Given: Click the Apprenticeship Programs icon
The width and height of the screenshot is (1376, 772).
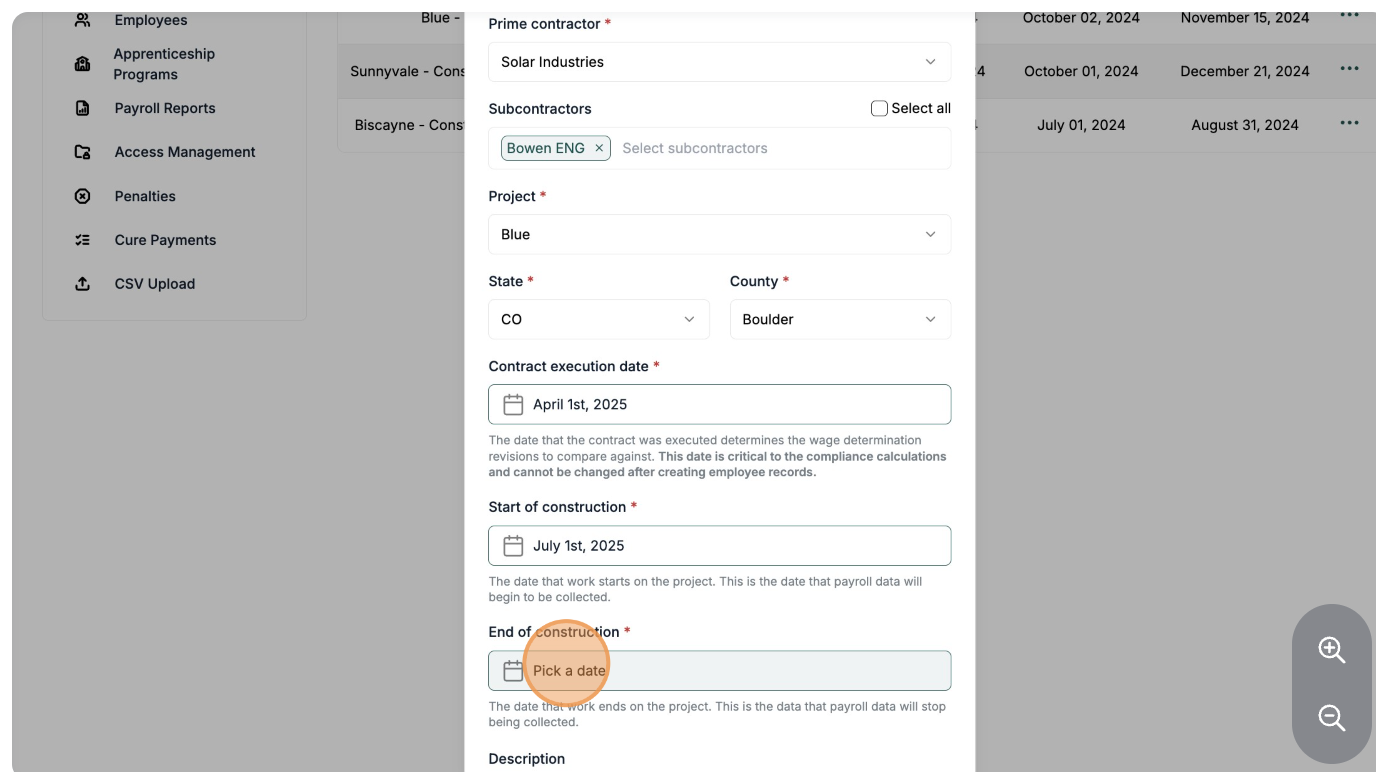Looking at the screenshot, I should tap(83, 64).
